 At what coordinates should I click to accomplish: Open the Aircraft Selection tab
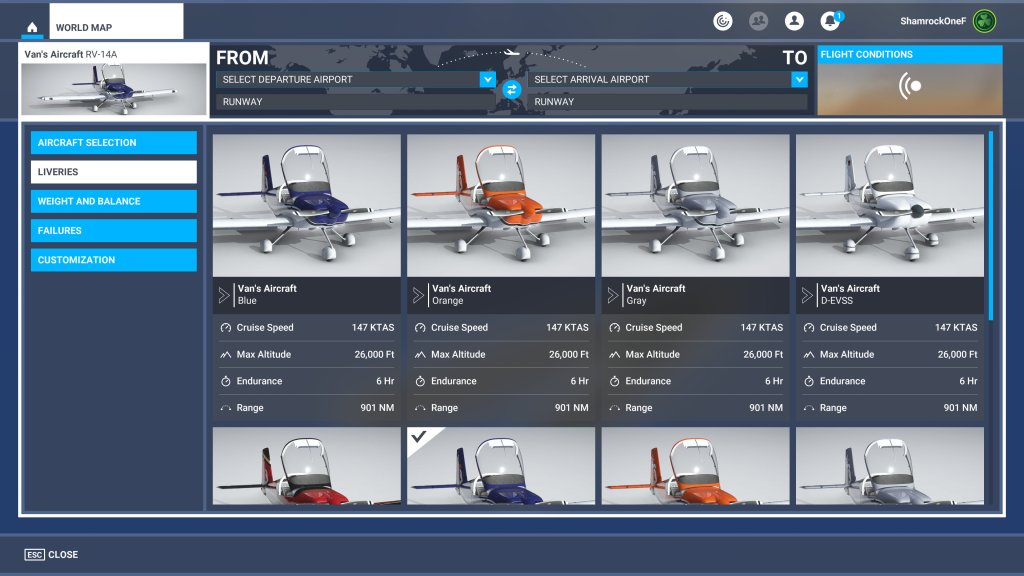tap(113, 143)
